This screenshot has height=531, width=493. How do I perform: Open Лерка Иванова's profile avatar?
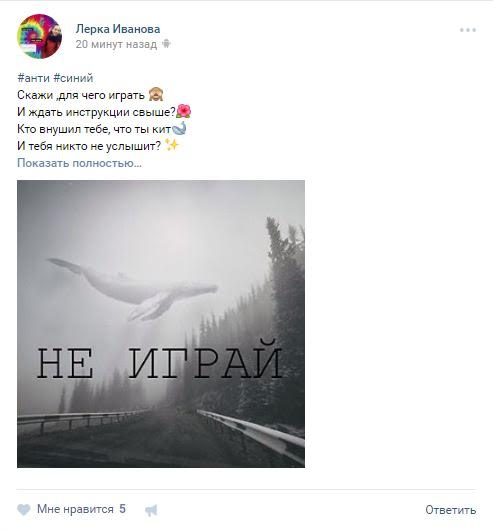coord(39,36)
